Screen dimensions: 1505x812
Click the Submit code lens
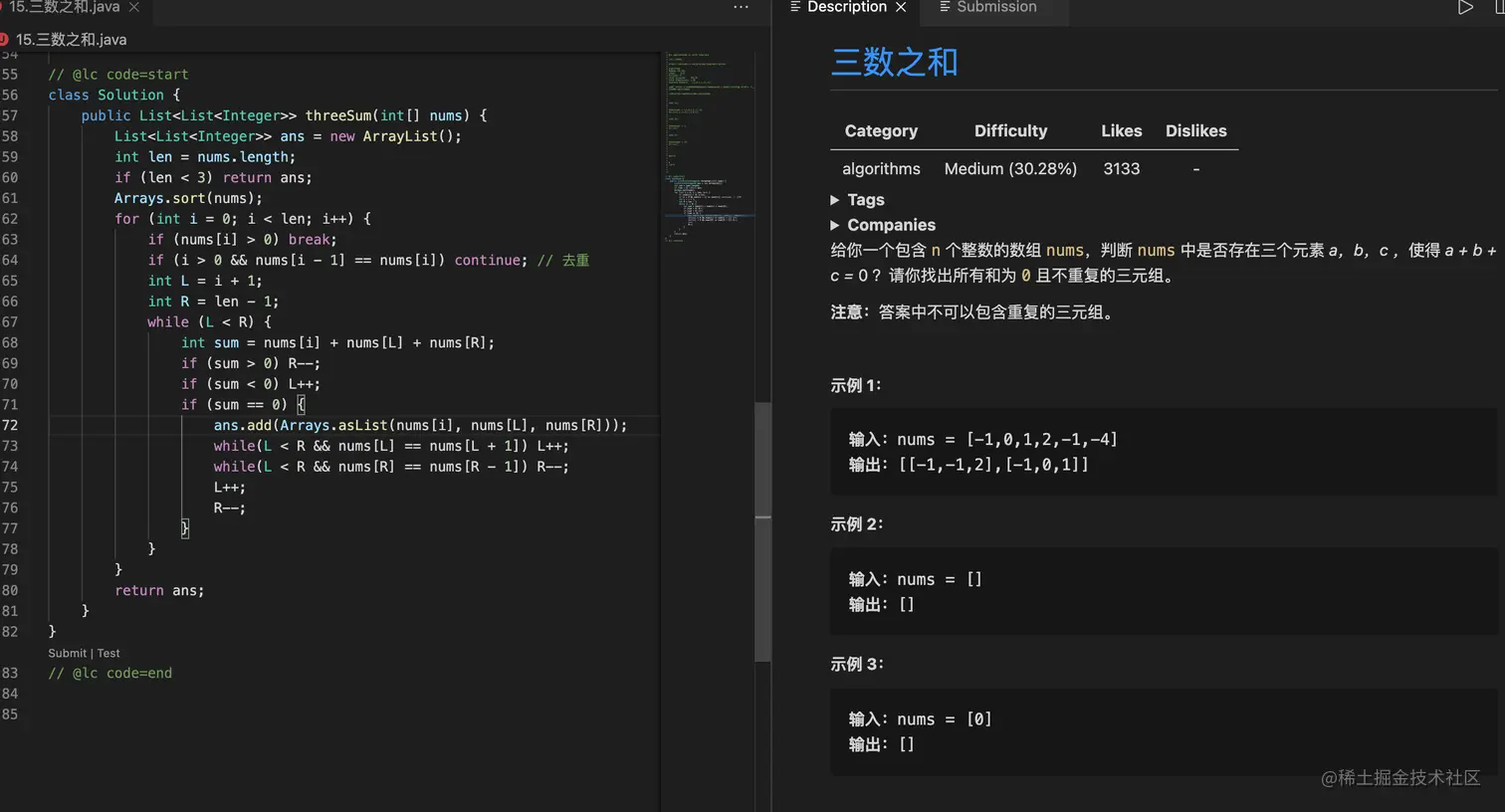pos(67,654)
